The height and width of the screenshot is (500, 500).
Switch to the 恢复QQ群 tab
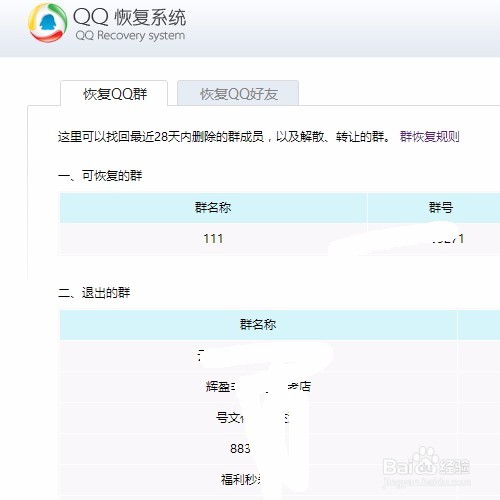click(x=114, y=94)
